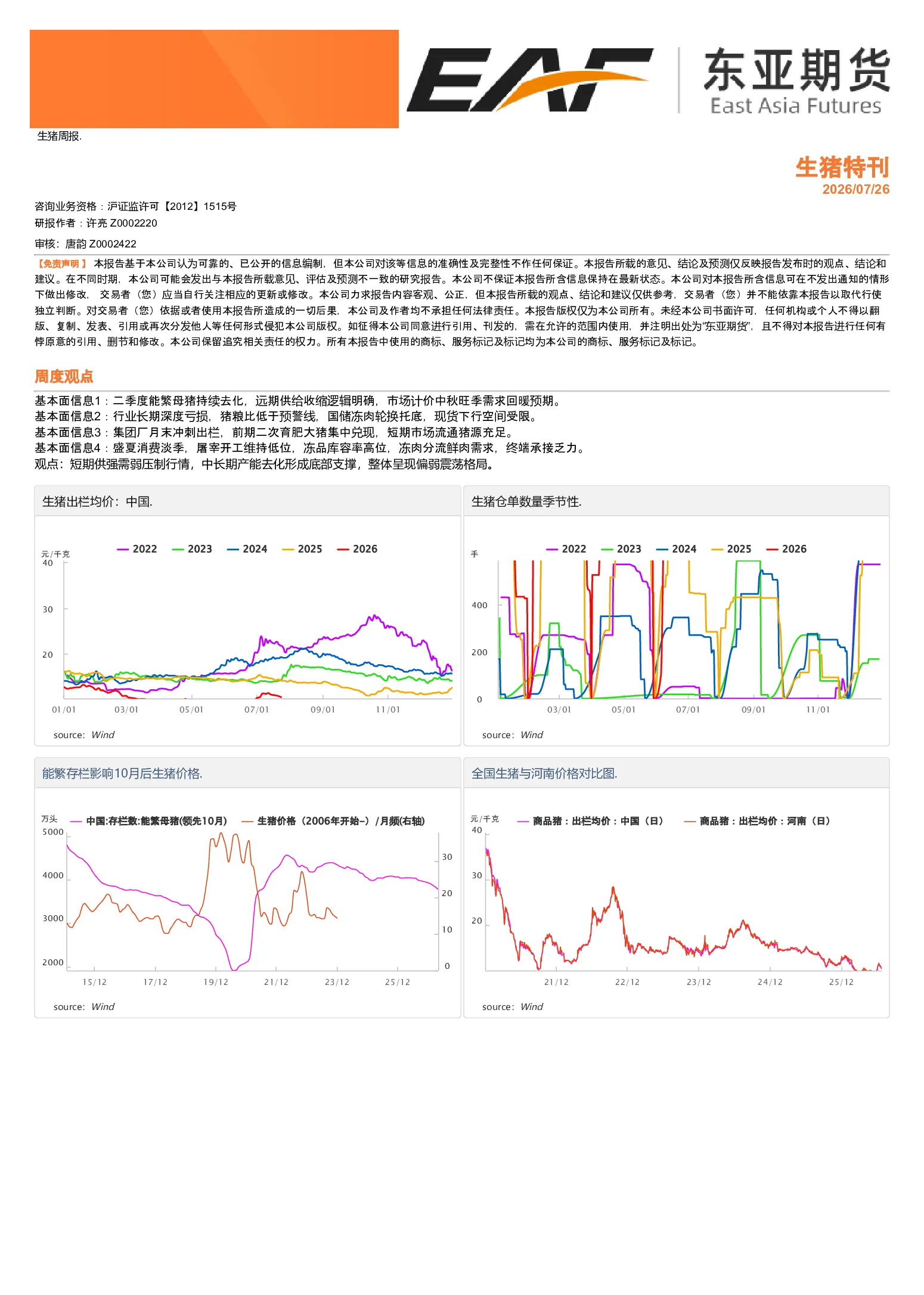Screen dimensions: 924x1295
Task: Click the 07/01 axis label in 出栏均价 chart
Action: tap(256, 710)
